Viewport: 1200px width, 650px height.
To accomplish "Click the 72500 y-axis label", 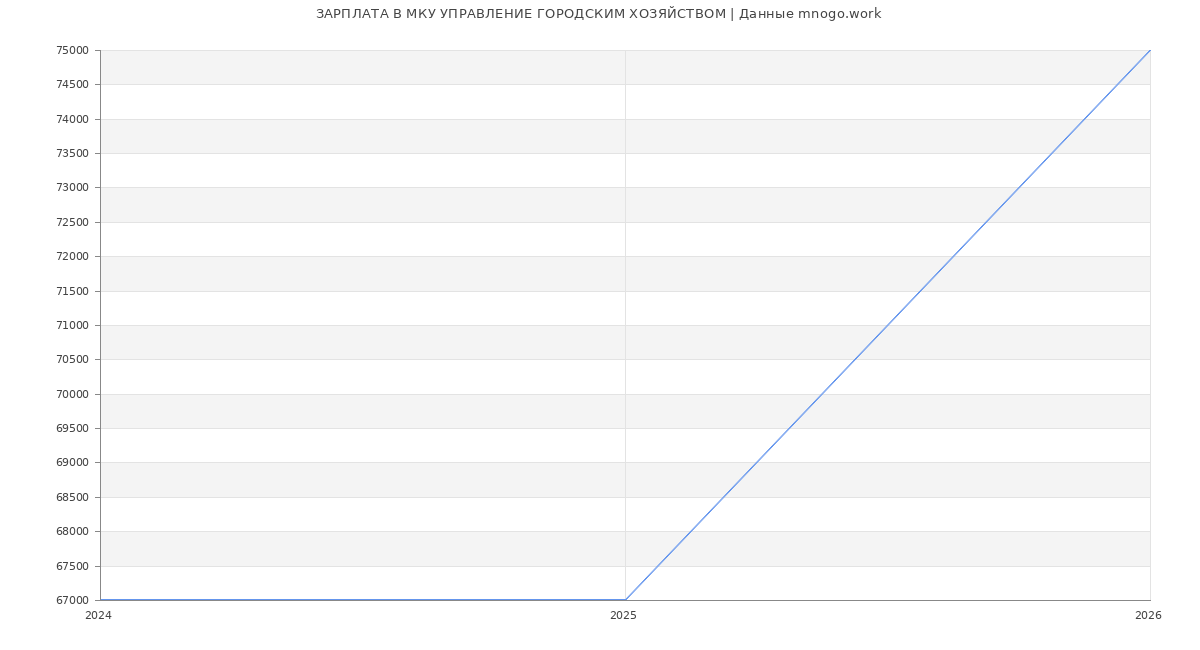I will tap(72, 222).
